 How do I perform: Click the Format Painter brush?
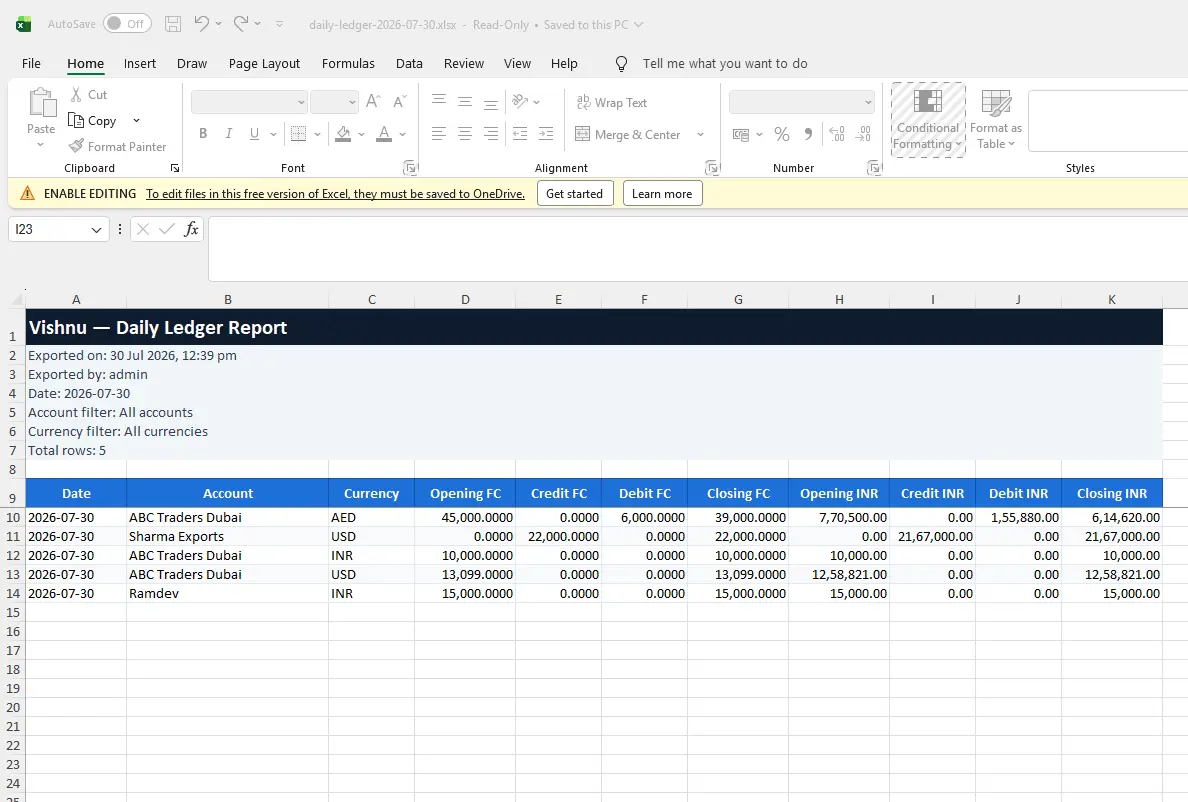point(117,146)
